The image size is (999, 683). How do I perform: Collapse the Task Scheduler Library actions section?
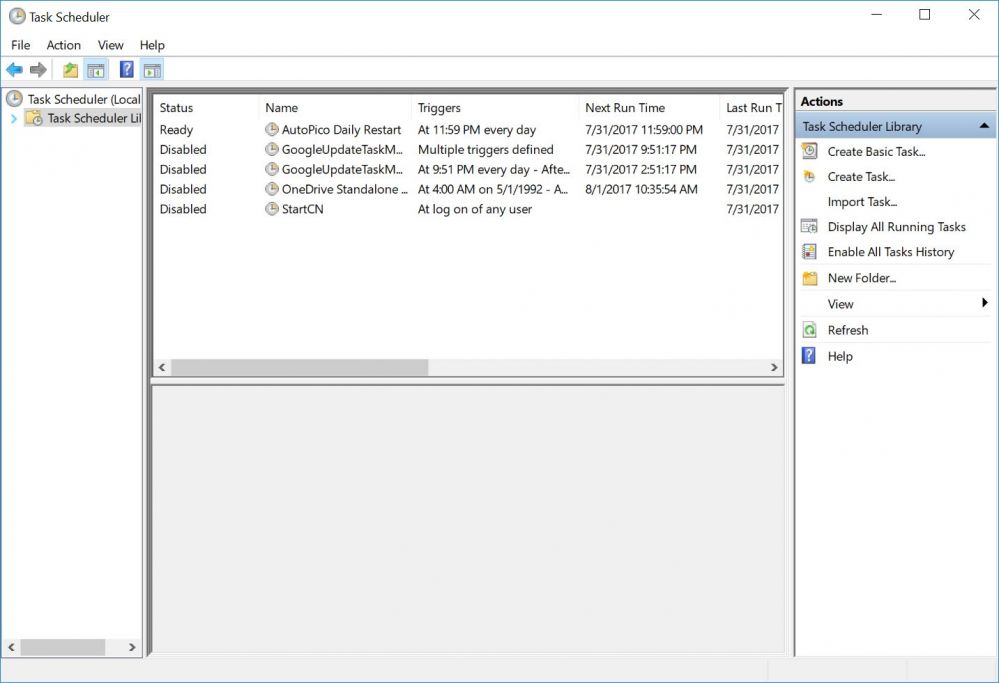[984, 125]
